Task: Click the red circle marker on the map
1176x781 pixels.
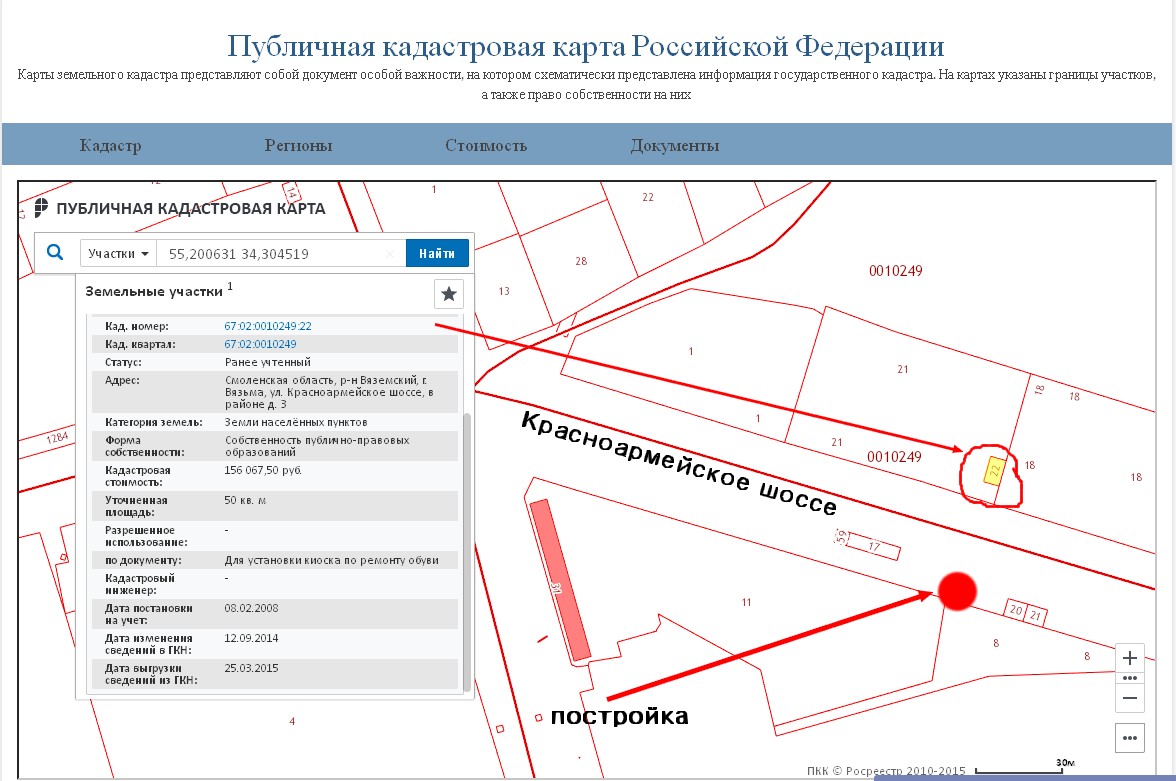Action: [957, 591]
